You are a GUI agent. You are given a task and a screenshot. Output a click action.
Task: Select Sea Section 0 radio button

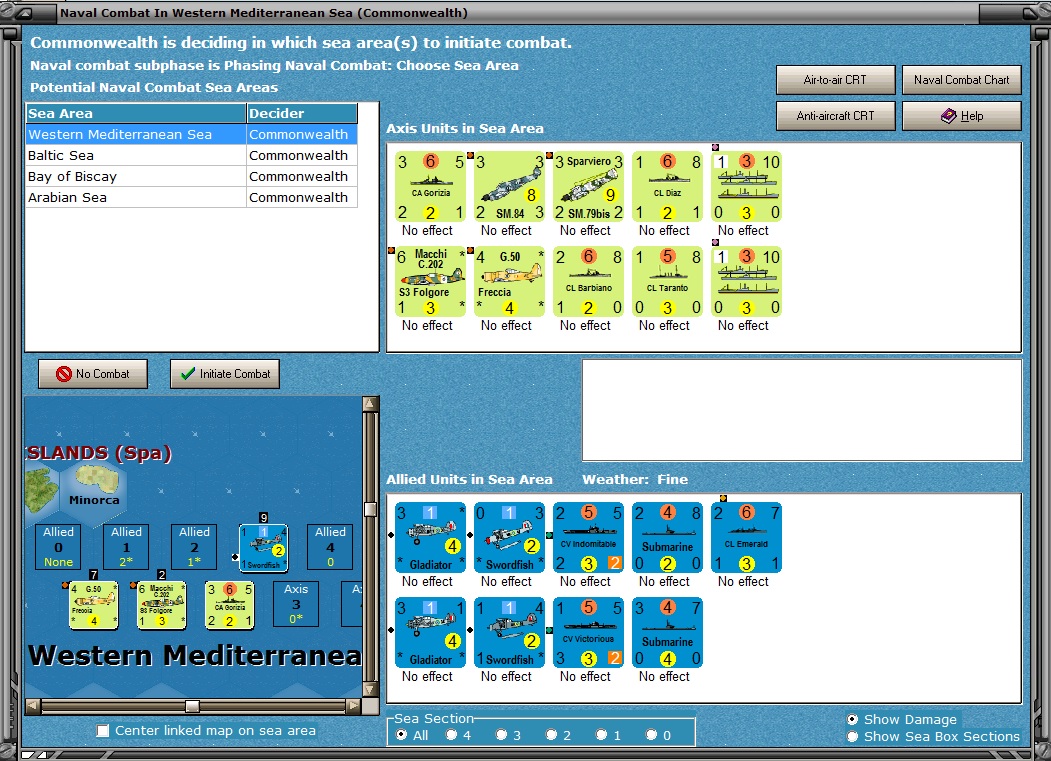click(x=651, y=735)
